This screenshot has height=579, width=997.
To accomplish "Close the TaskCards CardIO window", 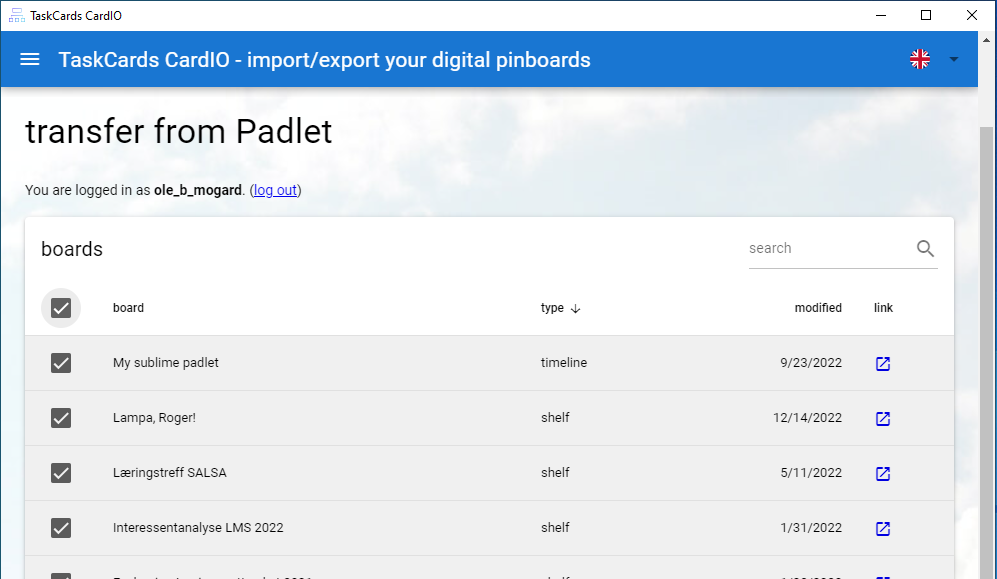I will [x=972, y=15].
